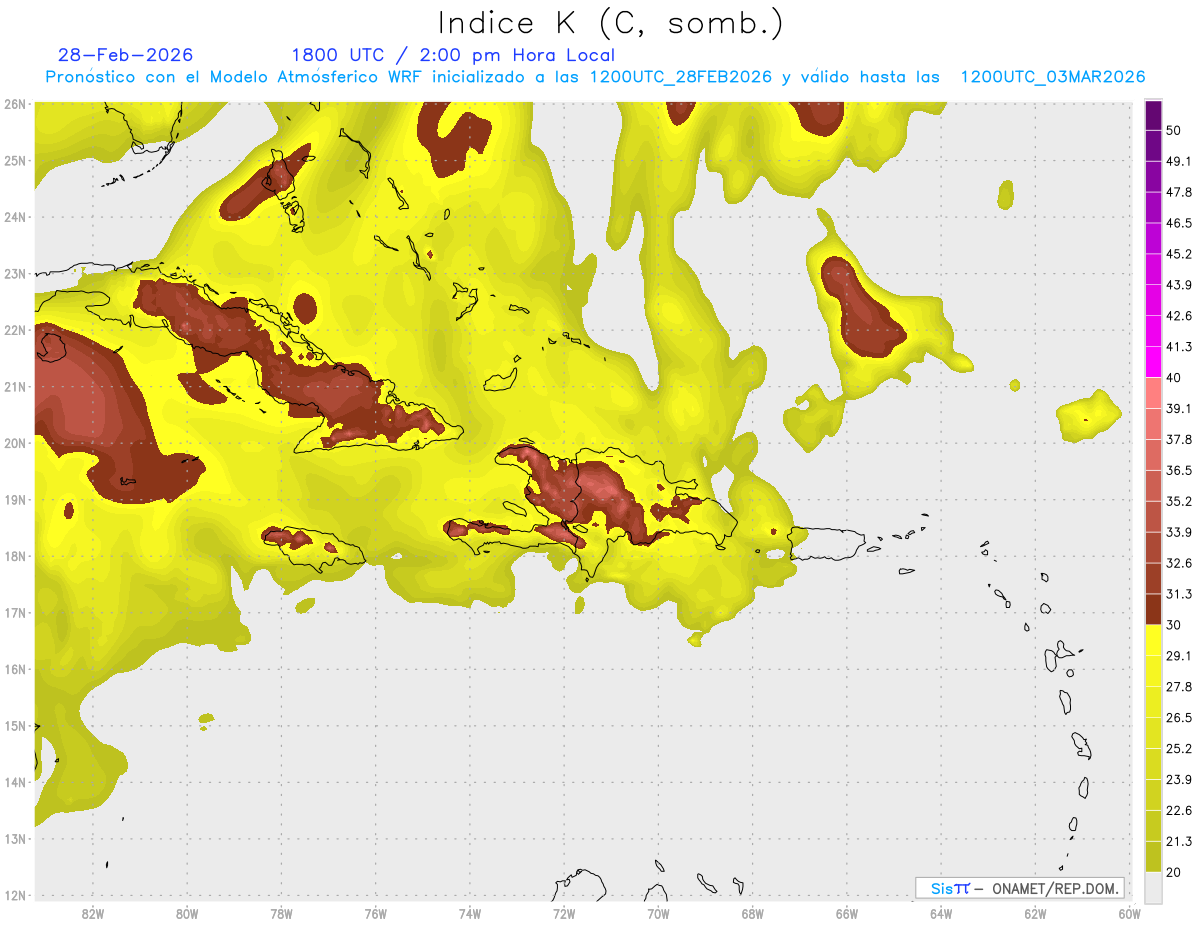Pick the gray swatch below 20 on scale

point(1153,887)
